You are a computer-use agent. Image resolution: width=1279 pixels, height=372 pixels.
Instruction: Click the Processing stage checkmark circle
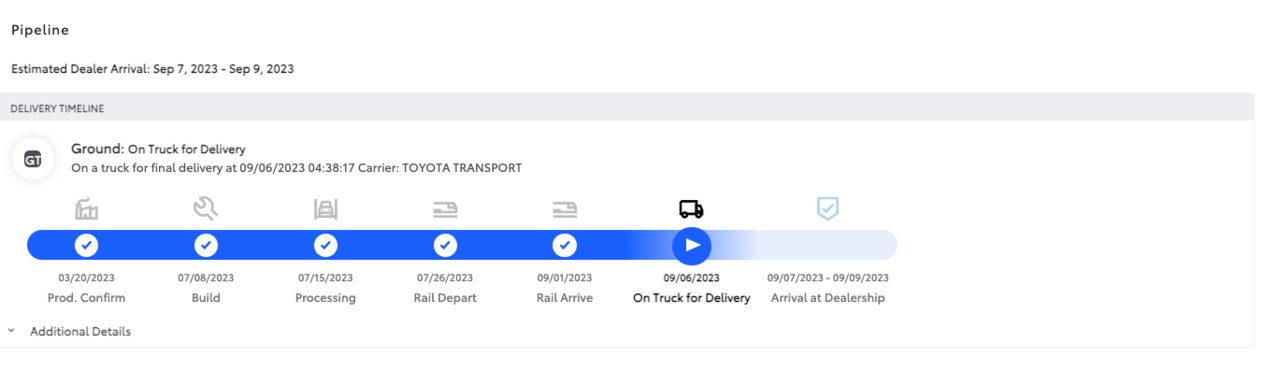326,245
